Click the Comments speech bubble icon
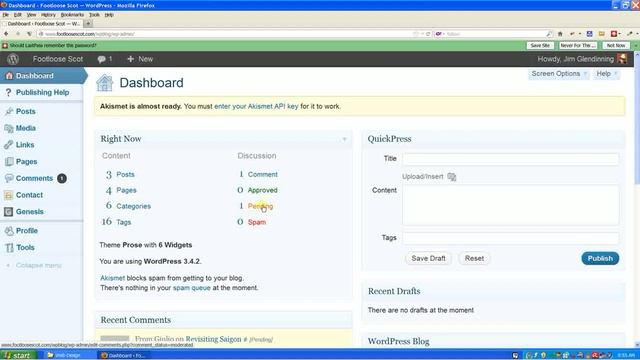 9,178
